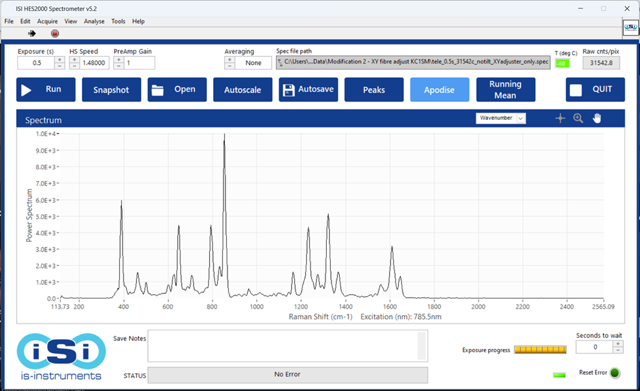The image size is (640, 391).
Task: Toggle the Running Mean button
Action: coord(505,90)
